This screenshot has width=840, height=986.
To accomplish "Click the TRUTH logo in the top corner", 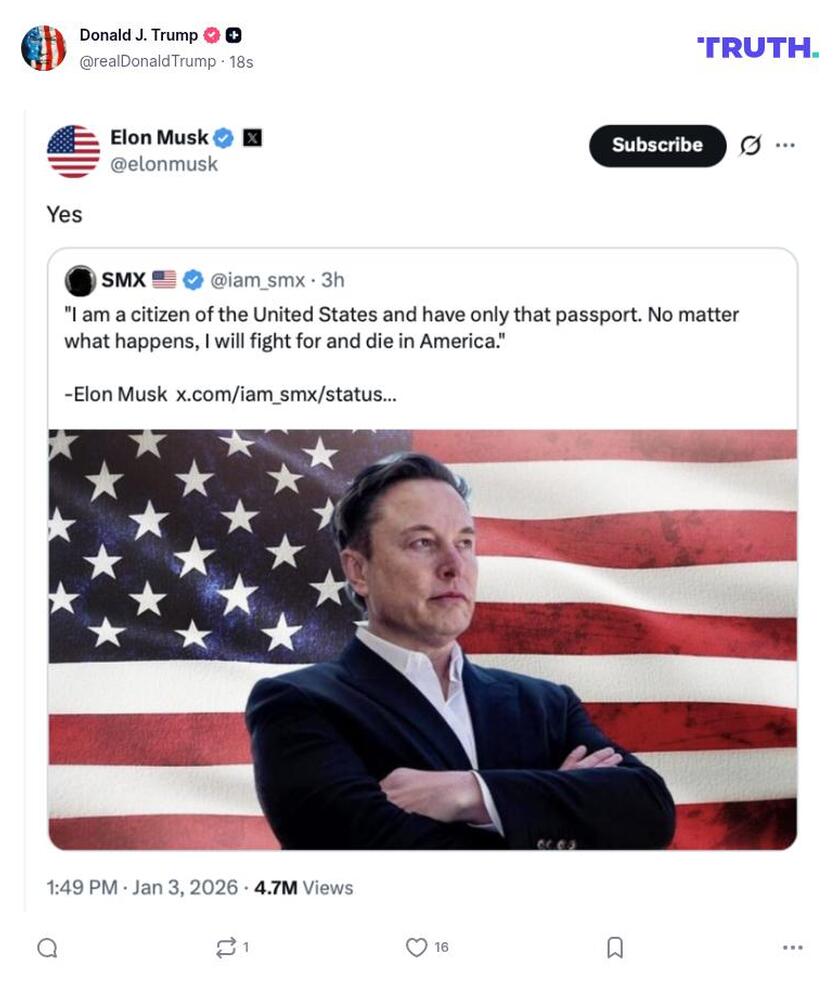I will click(x=758, y=45).
